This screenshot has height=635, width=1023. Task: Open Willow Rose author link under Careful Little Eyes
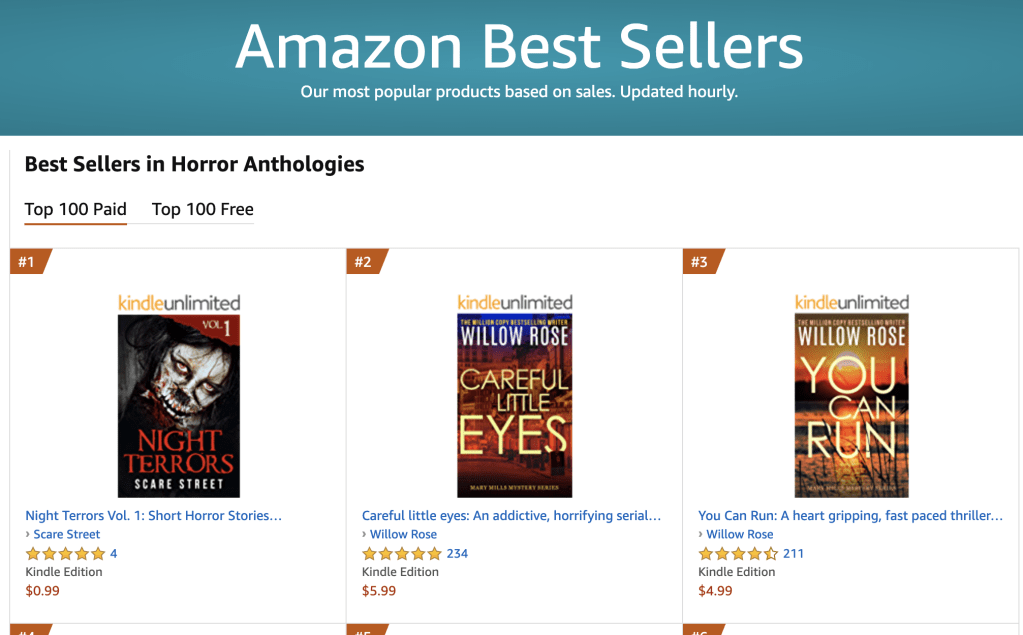[x=403, y=534]
